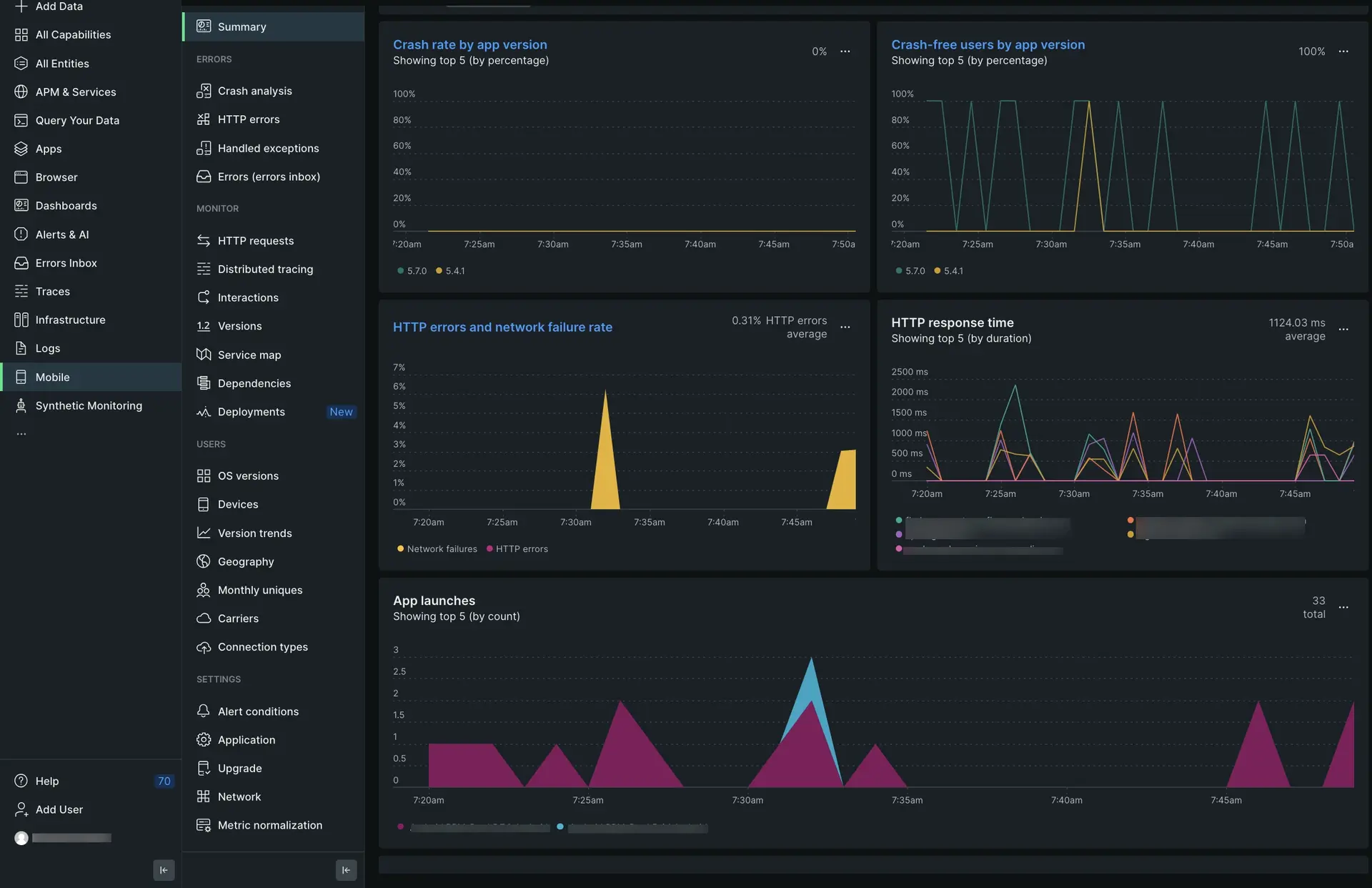Click App launches total count 33
Image resolution: width=1372 pixels, height=888 pixels.
[1314, 608]
